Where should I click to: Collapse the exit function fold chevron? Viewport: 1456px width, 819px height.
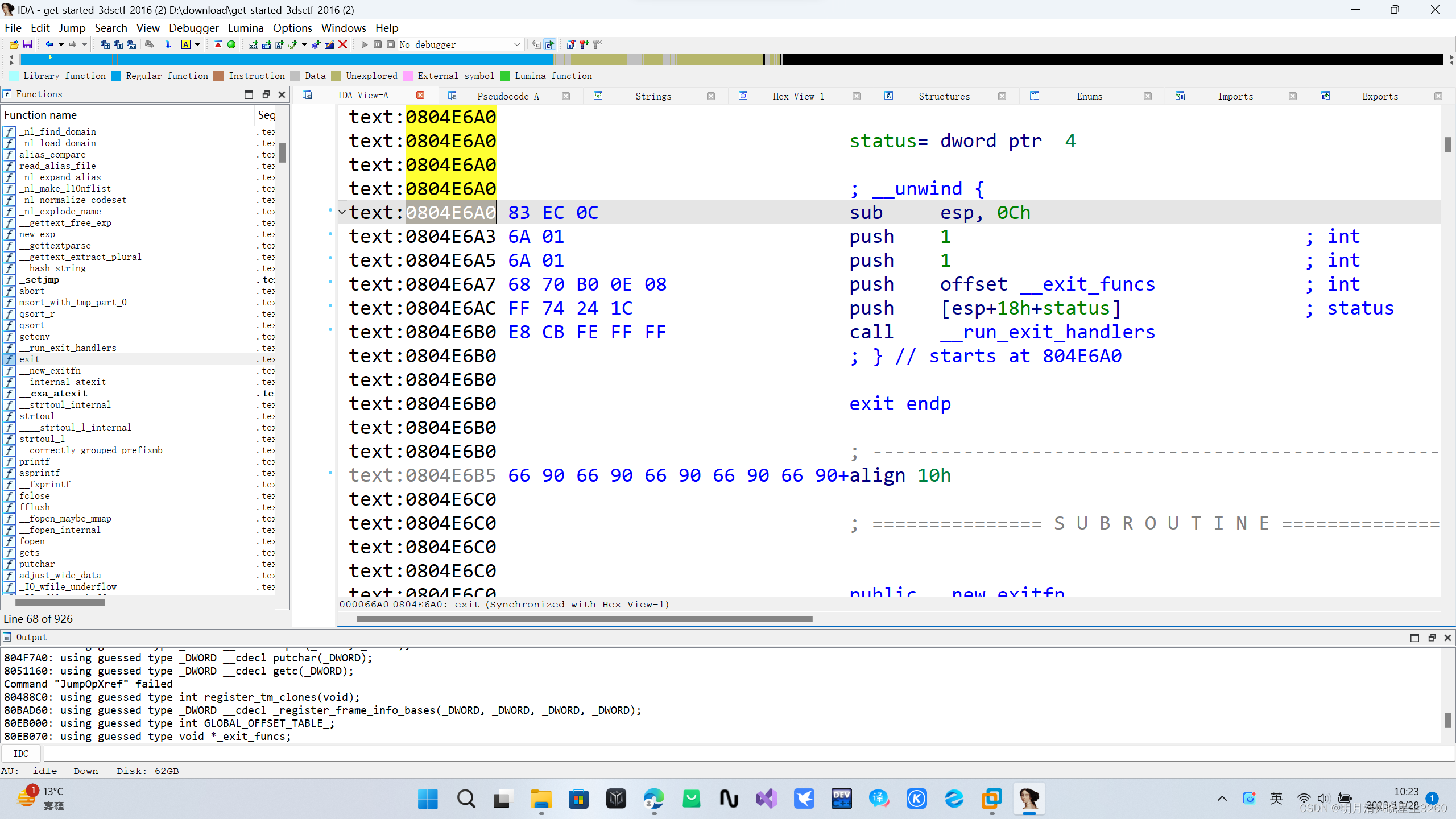pos(342,212)
